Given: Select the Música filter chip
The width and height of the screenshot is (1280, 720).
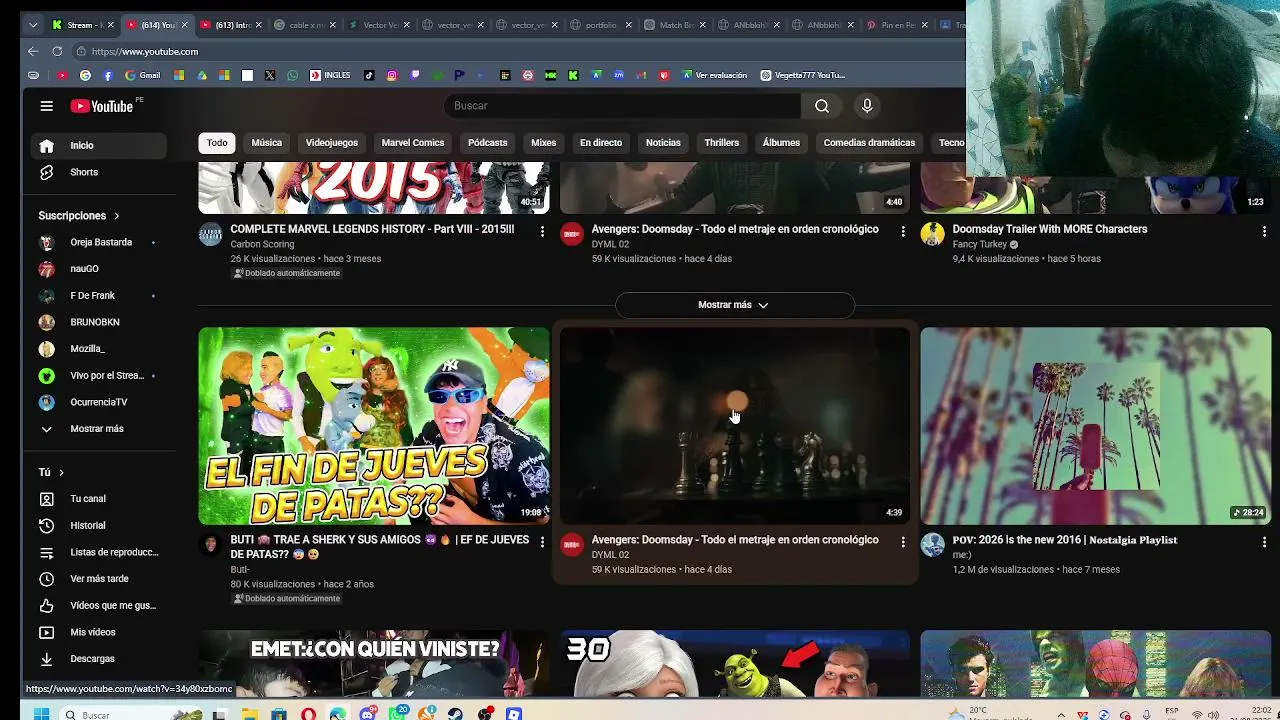Looking at the screenshot, I should tap(266, 143).
